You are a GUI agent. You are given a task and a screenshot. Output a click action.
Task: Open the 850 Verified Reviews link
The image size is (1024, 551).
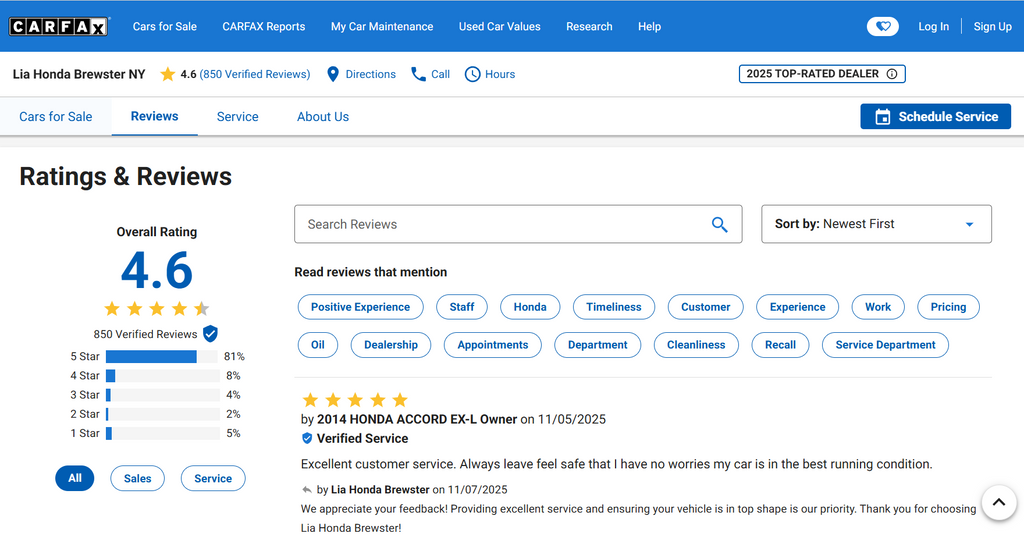[x=255, y=74]
